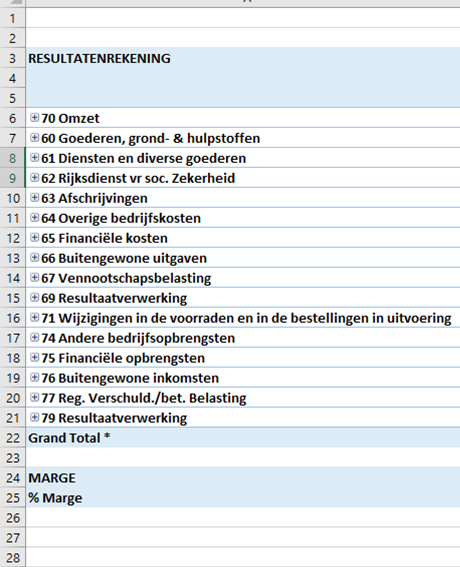The height and width of the screenshot is (567, 460).
Task: Expand the 63 Afschrijvingen row
Action: 34,198
